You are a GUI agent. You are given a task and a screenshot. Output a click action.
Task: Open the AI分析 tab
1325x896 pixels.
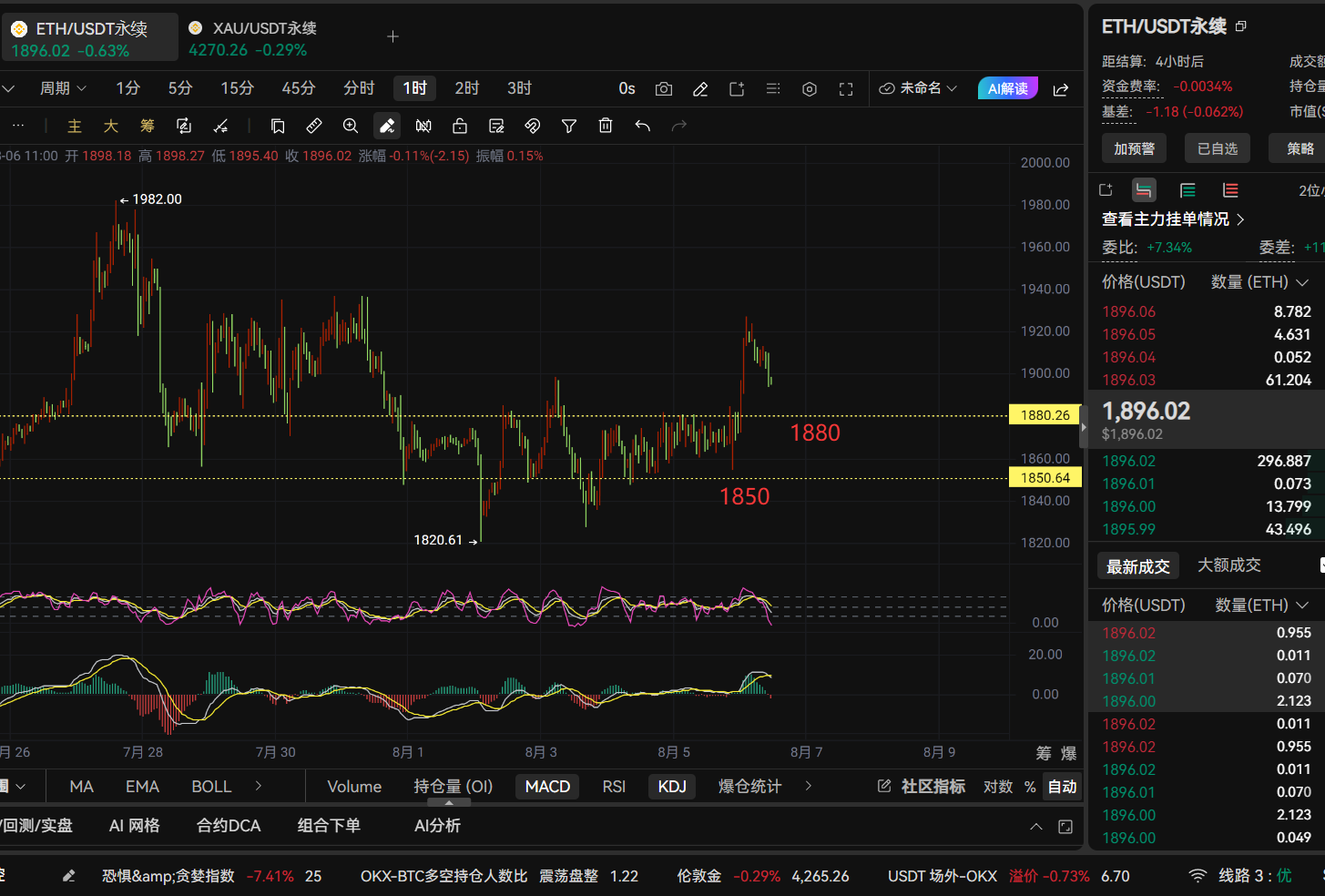437,826
